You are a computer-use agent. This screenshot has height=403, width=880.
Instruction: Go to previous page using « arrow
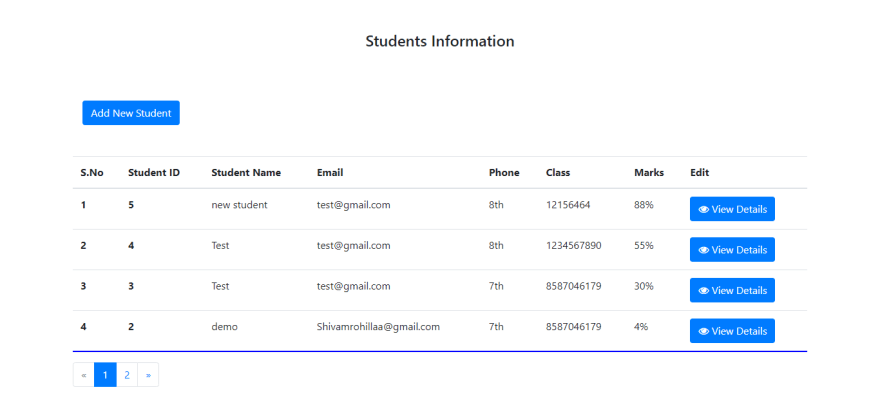point(84,375)
